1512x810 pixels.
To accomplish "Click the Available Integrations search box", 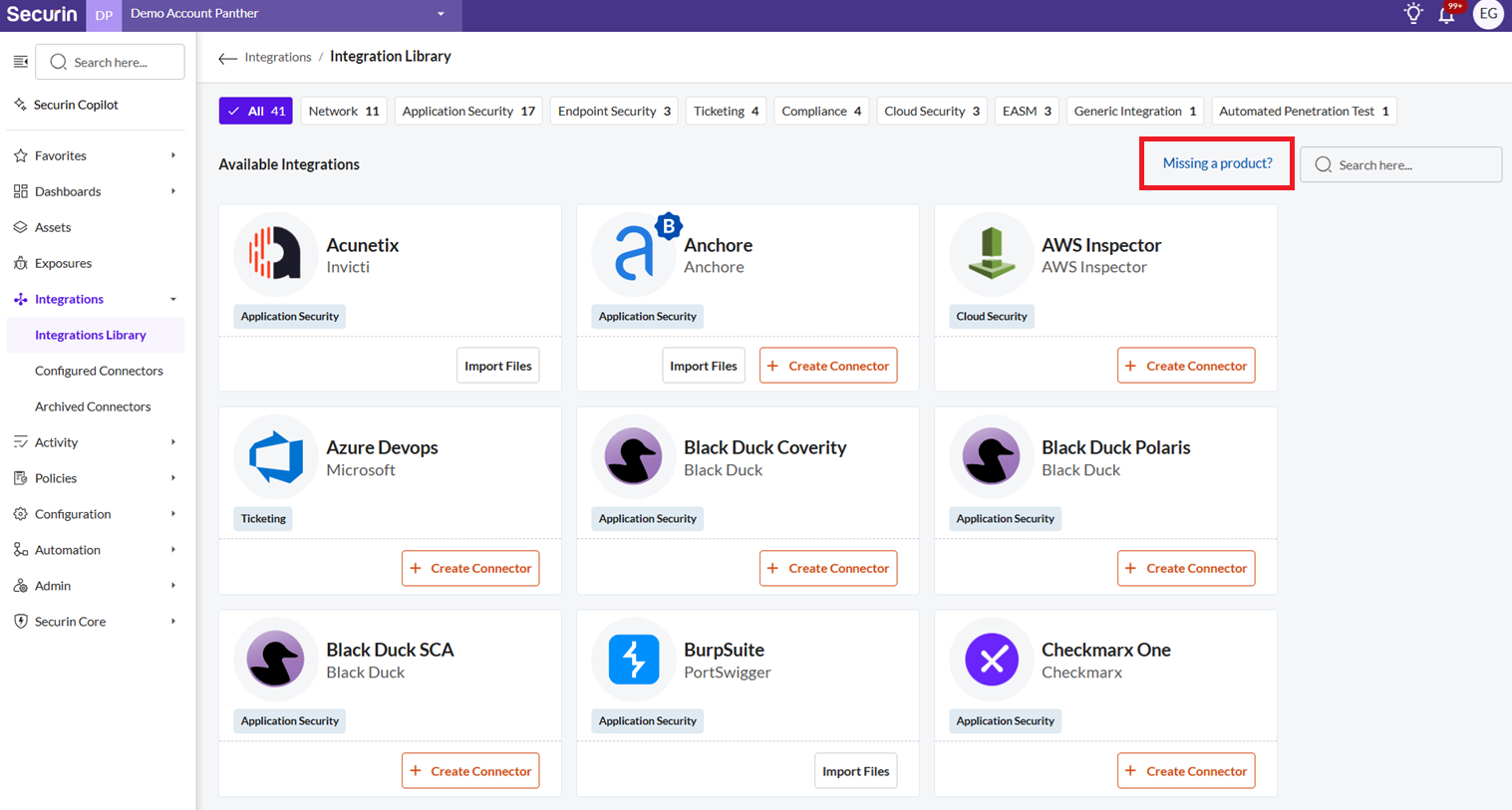I will [x=1400, y=164].
